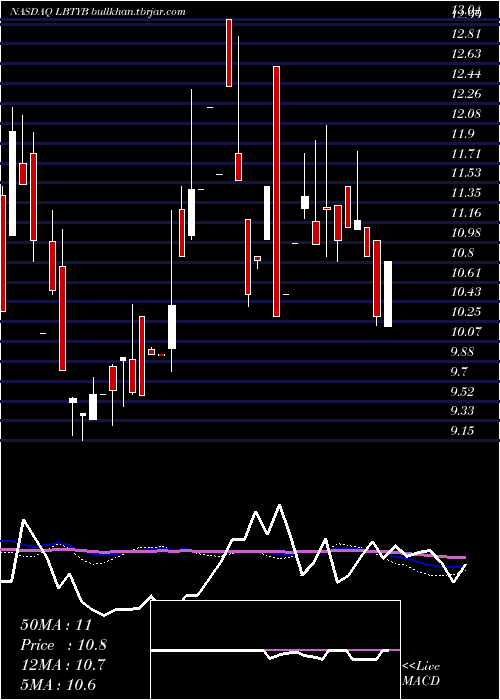Click the 12.26 price level label
Screen dimensions: 500x700
tap(466, 94)
